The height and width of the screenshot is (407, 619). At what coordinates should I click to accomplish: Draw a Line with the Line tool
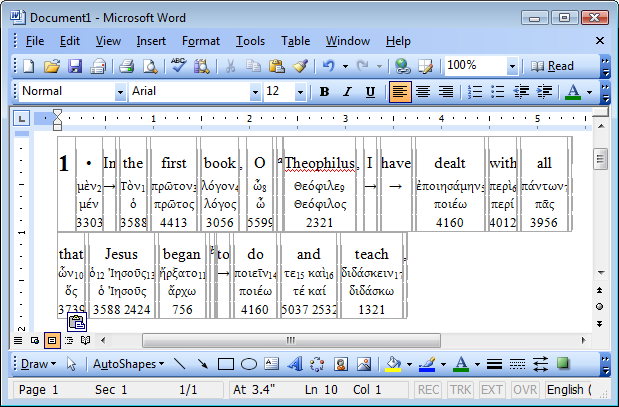180,364
